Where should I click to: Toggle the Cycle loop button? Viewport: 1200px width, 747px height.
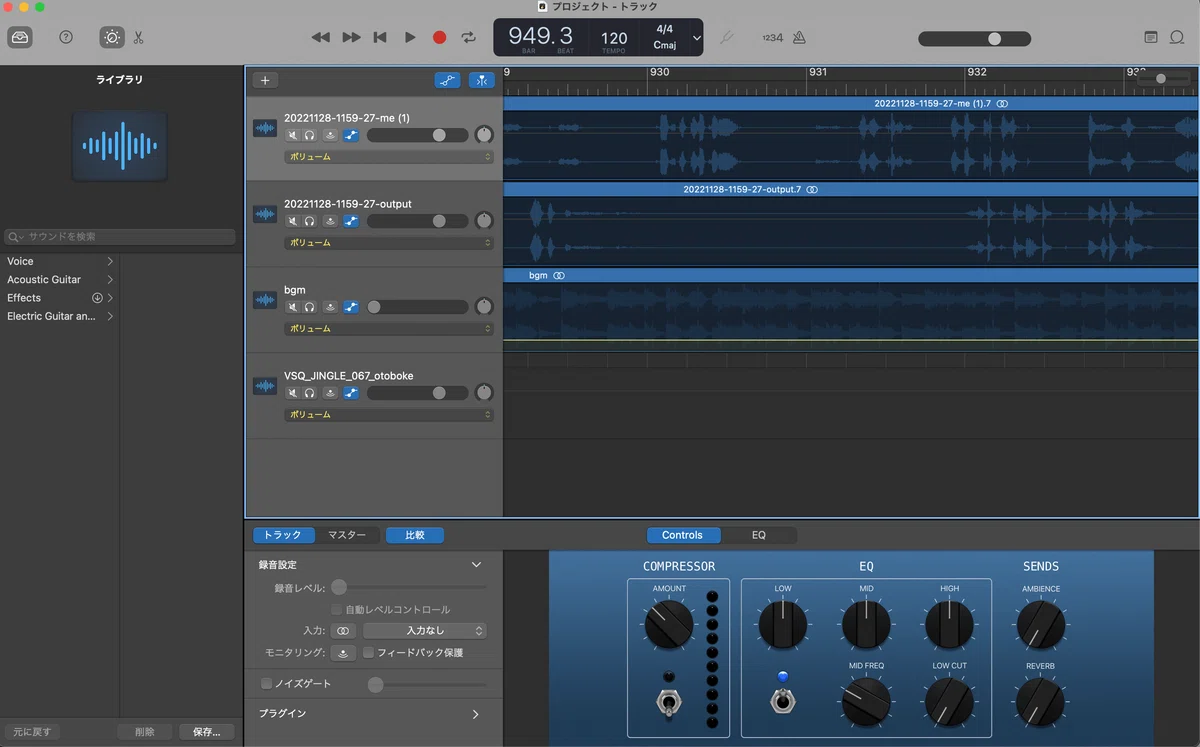468,37
